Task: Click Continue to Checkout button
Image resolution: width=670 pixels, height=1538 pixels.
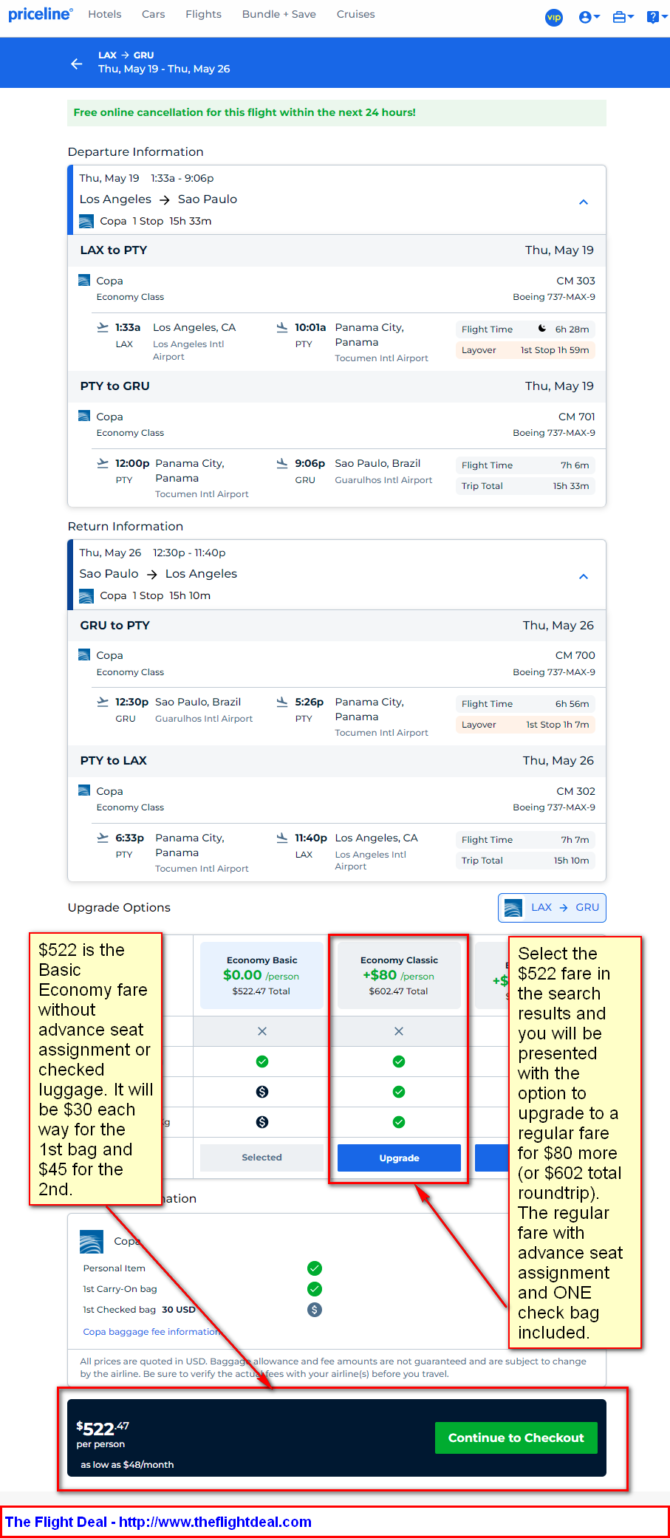Action: (x=516, y=1438)
